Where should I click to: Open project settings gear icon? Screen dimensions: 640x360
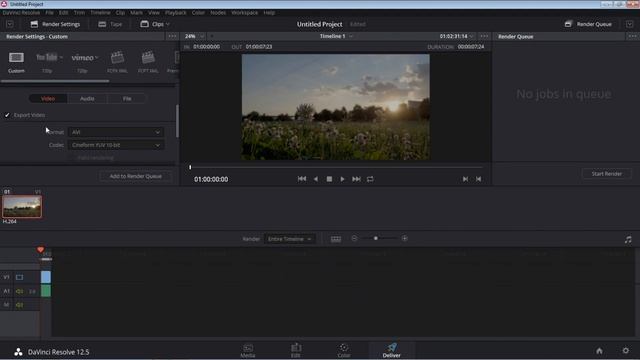(625, 351)
